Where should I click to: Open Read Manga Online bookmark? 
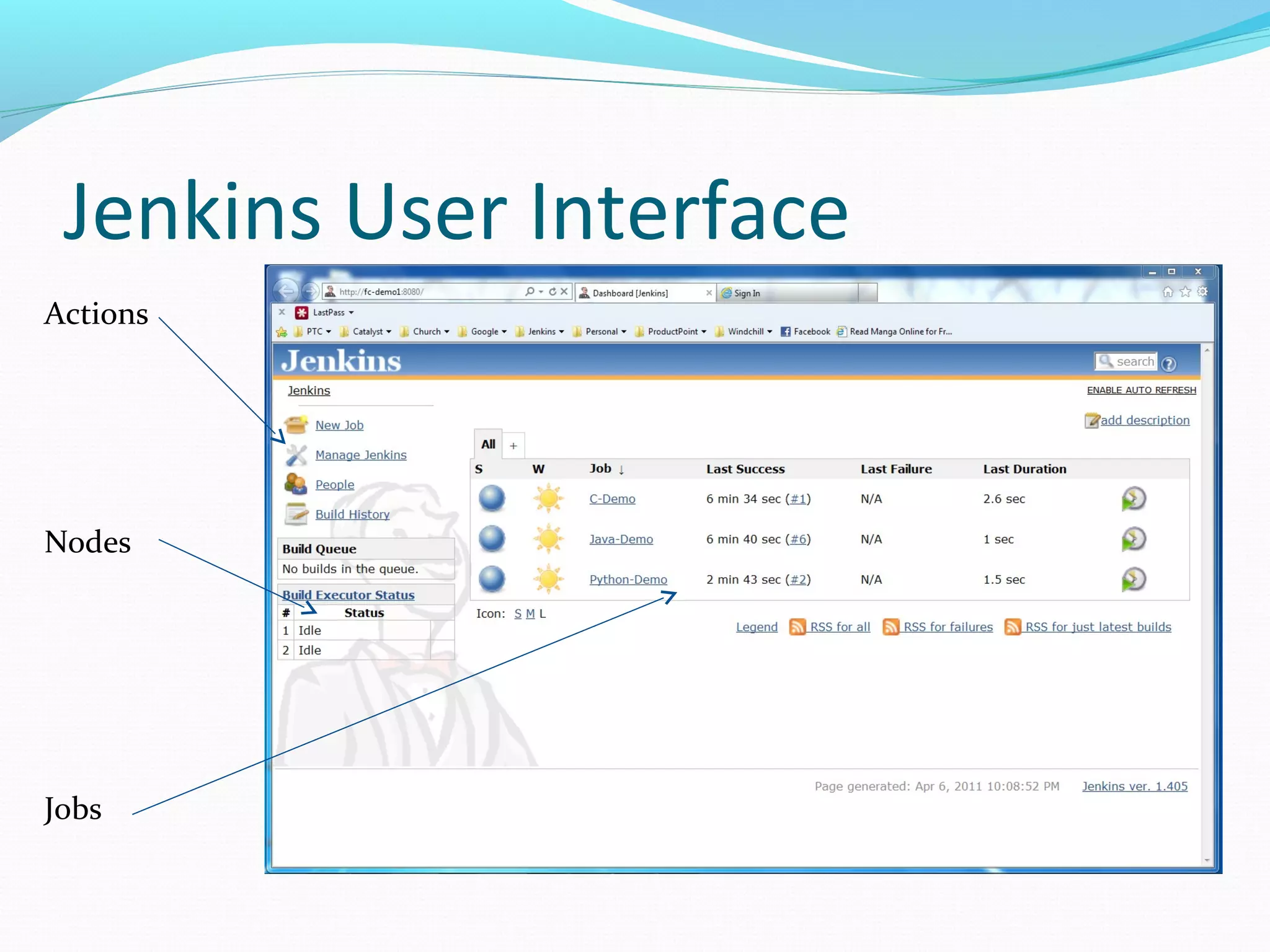point(894,332)
